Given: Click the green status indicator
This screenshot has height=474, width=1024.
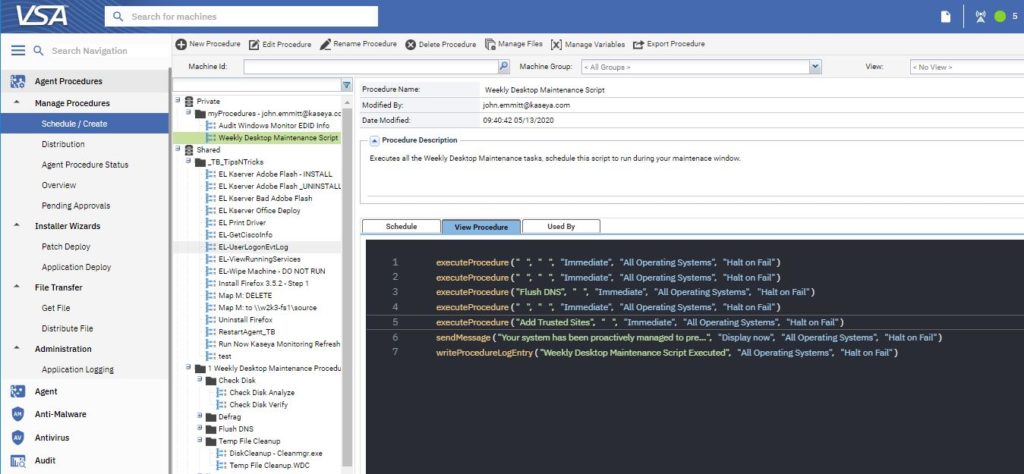Looking at the screenshot, I should 999,17.
